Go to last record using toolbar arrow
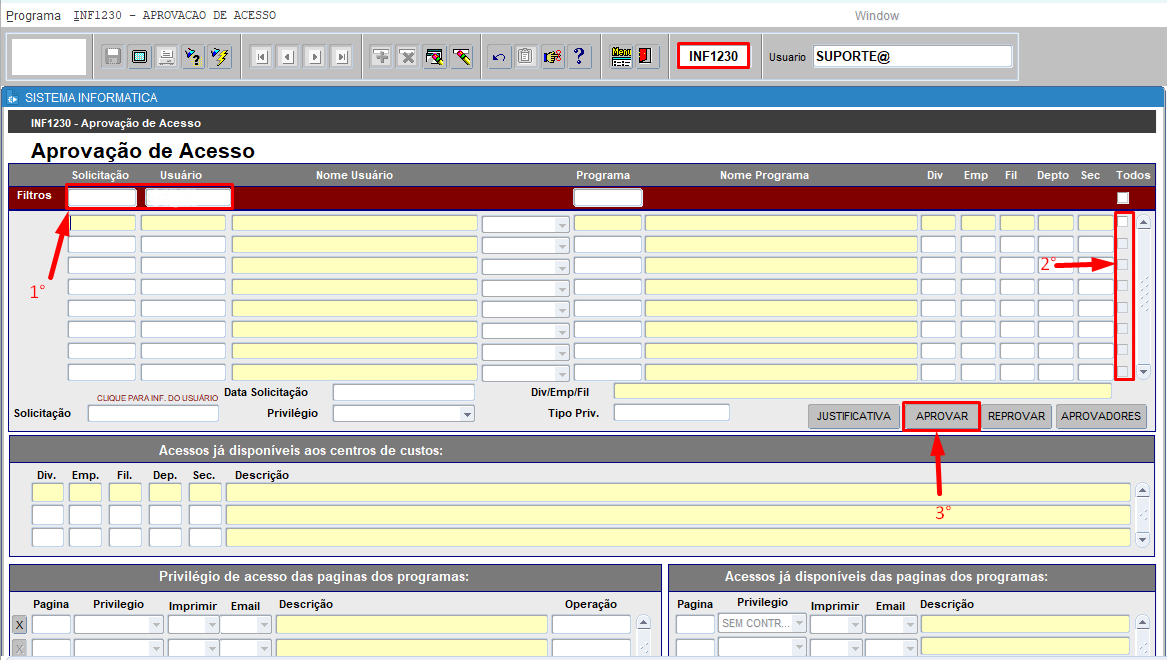This screenshot has height=660, width=1167. 342,57
